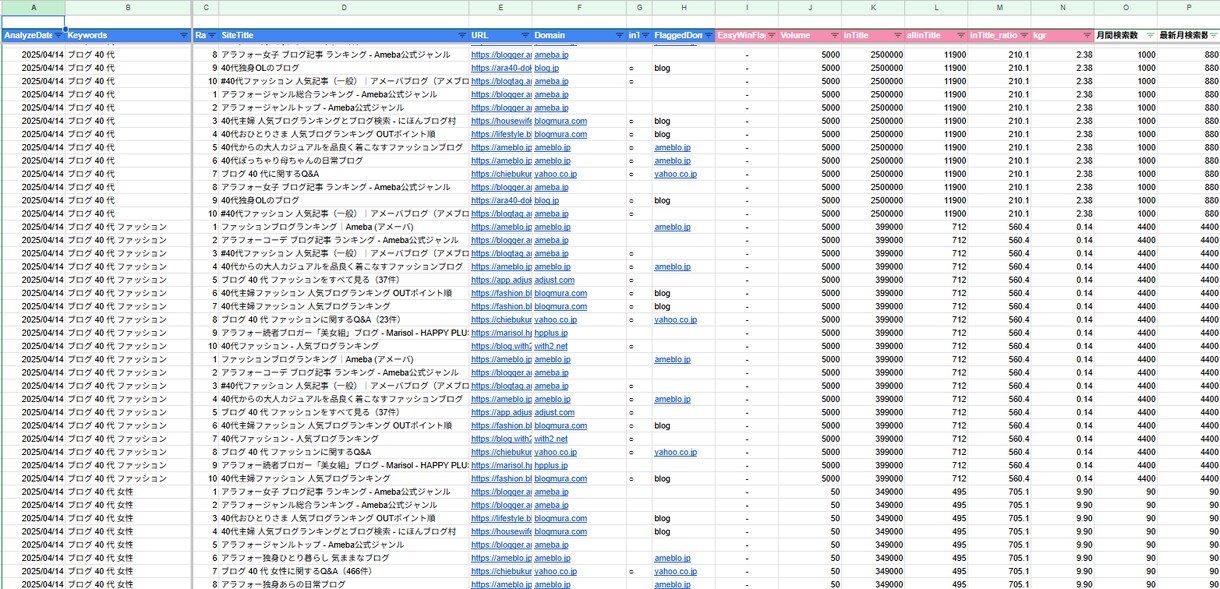Open ameblo.jp domain link for アラフォー独身ひとり暮らし row
The image size is (1220, 589).
click(551, 558)
